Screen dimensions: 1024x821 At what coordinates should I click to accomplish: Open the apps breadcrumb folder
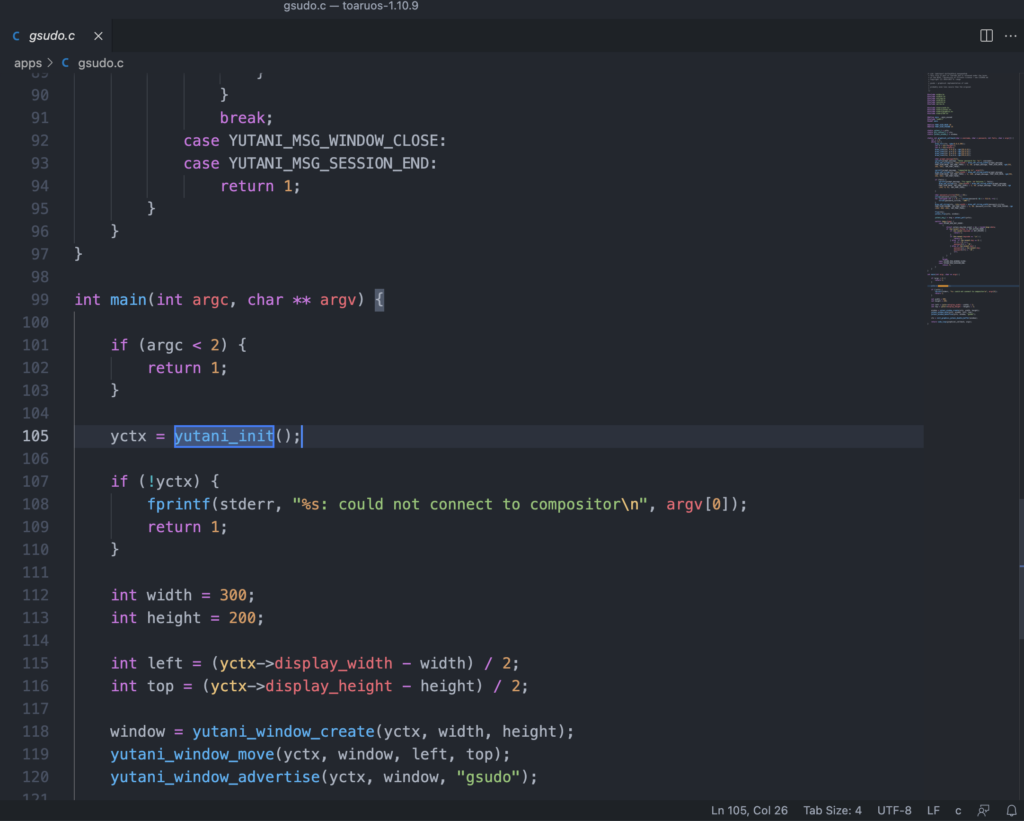(x=27, y=63)
